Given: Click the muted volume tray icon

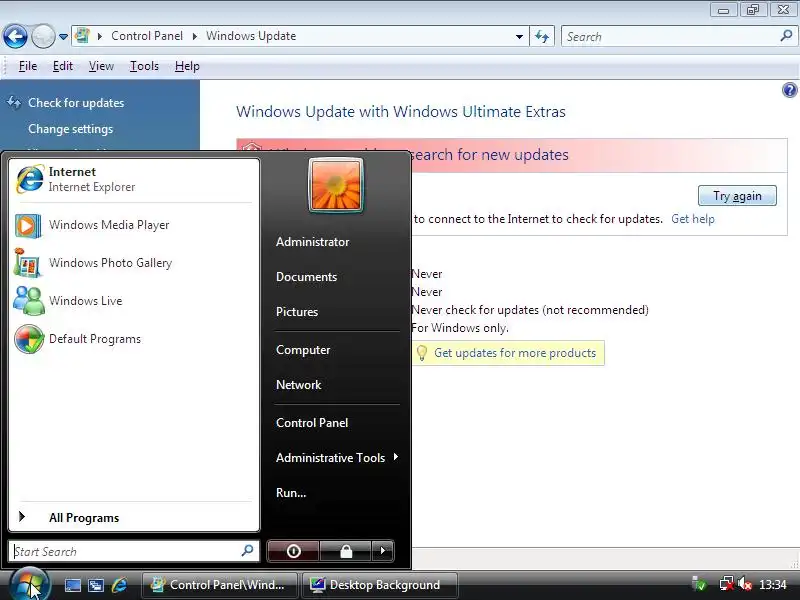Looking at the screenshot, I should pyautogui.click(x=745, y=584).
